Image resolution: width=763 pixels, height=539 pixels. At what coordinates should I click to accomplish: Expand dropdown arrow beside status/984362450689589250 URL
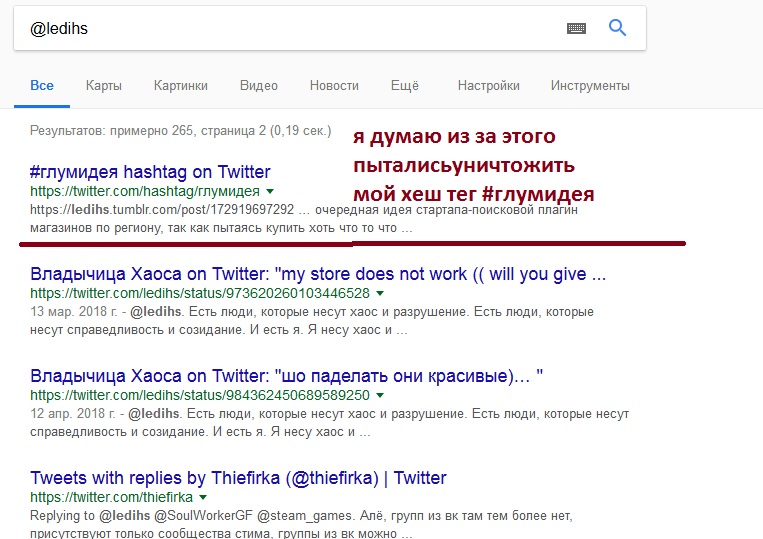pyautogui.click(x=380, y=395)
